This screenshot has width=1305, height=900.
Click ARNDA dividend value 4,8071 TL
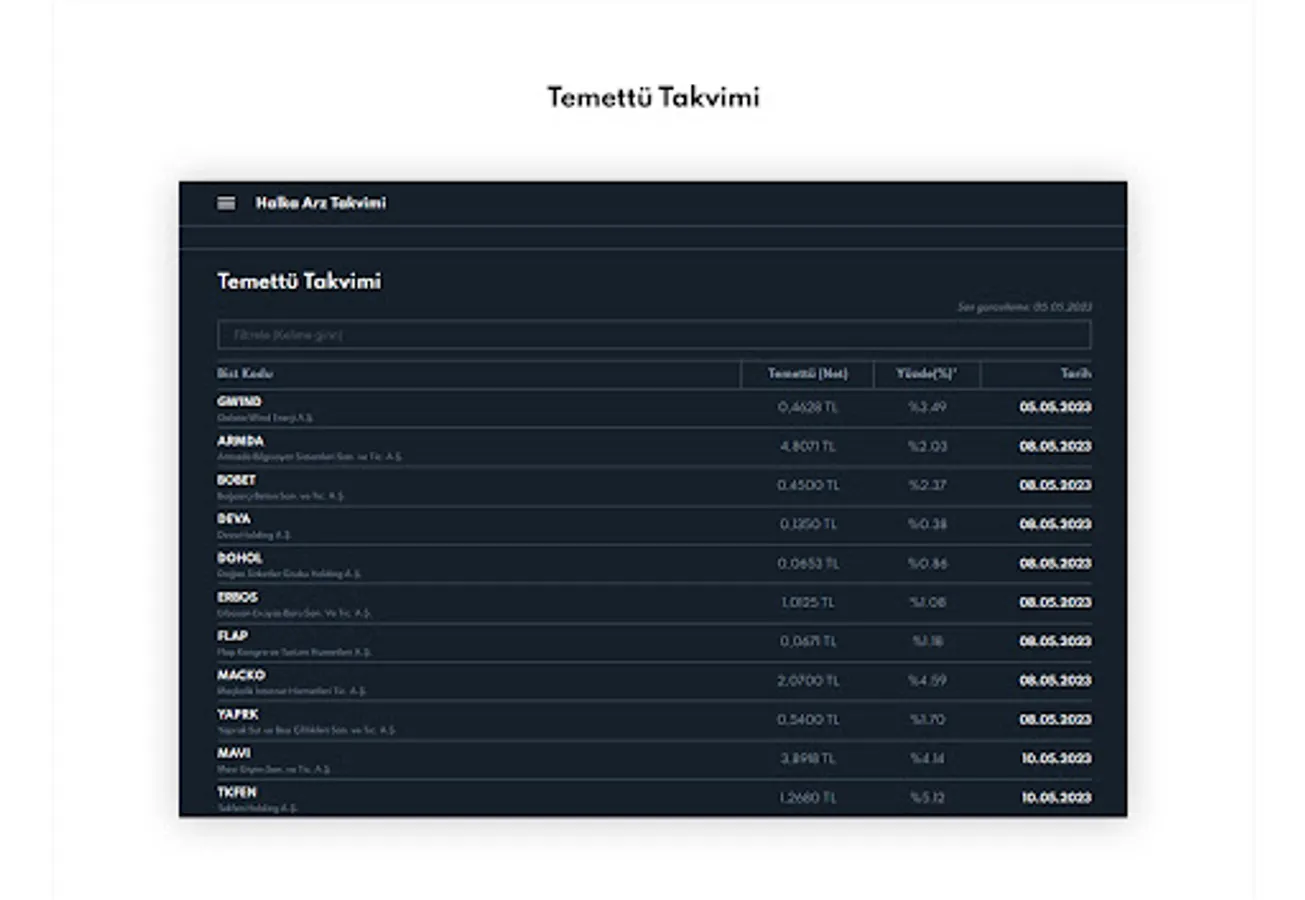808,446
